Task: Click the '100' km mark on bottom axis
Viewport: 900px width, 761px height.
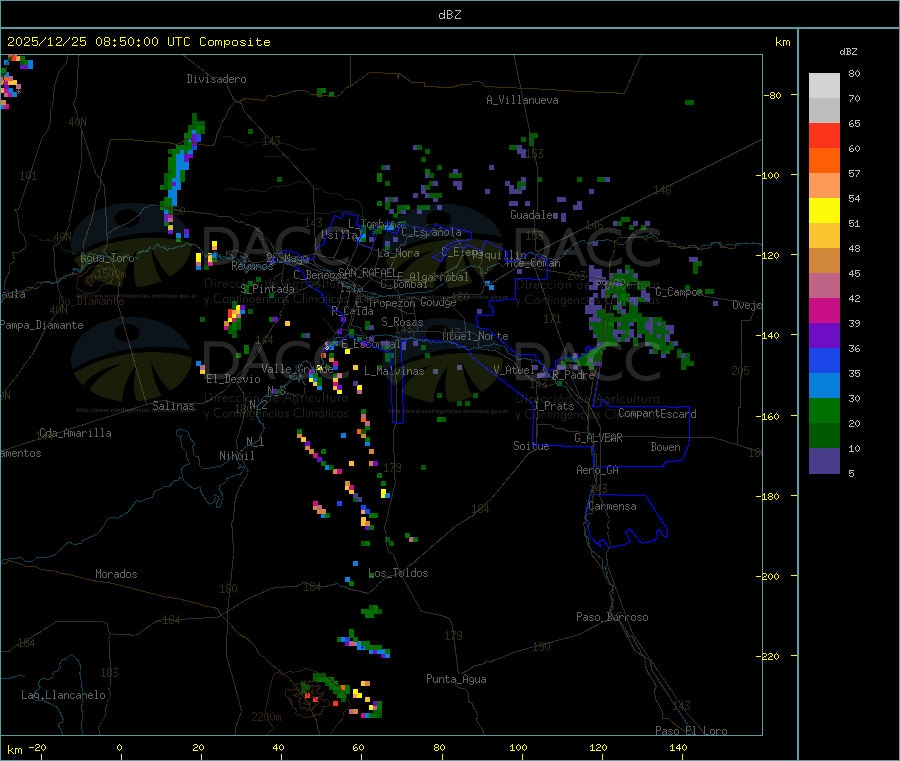Action: coord(518,748)
